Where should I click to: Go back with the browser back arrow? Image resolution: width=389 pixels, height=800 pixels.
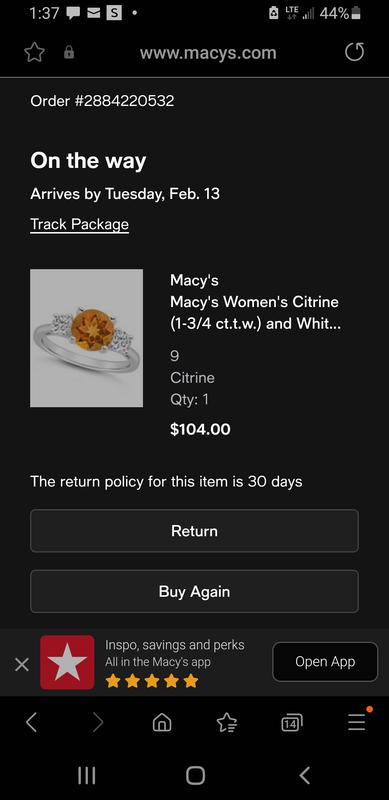[x=32, y=722]
